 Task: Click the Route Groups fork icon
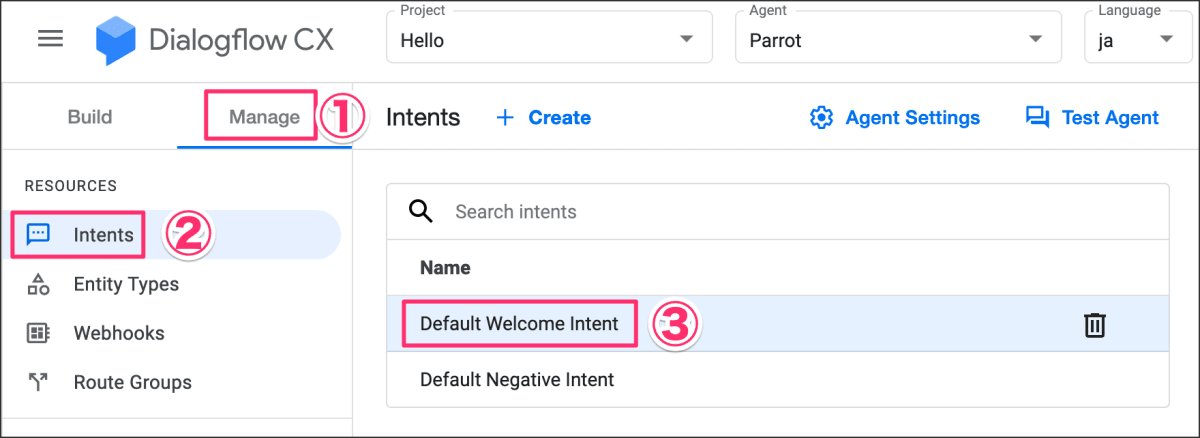[38, 382]
